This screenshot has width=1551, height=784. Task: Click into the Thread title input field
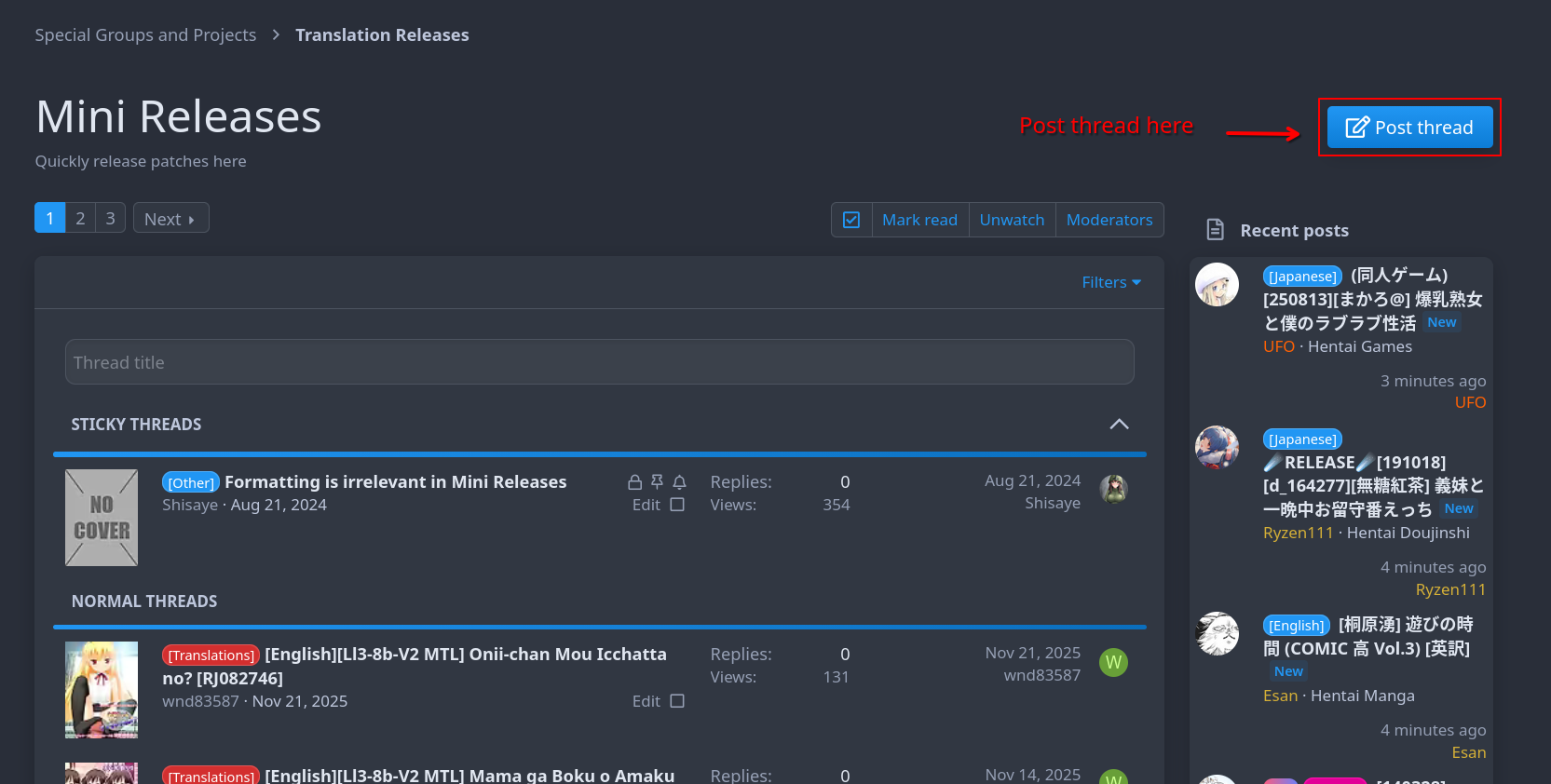pos(599,362)
